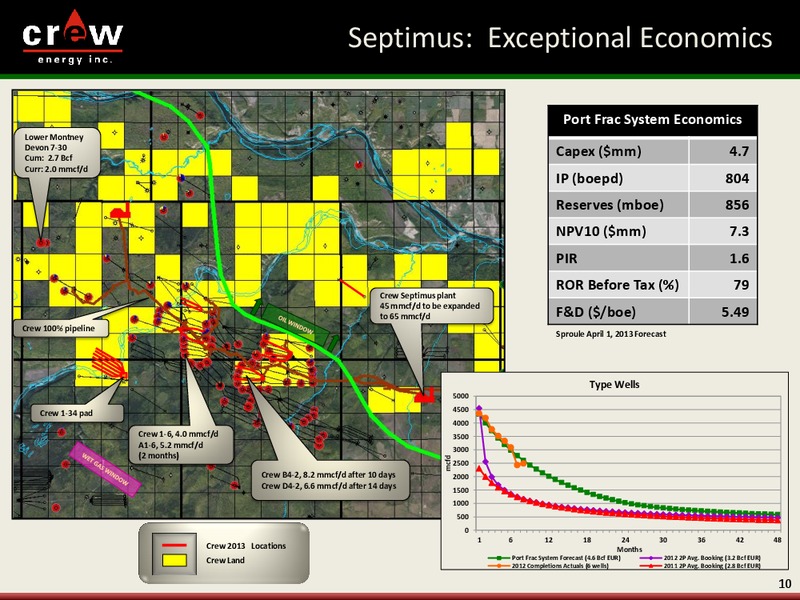Click the 2012 Completions Actuals legend entry
The height and width of the screenshot is (600, 800).
point(548,565)
